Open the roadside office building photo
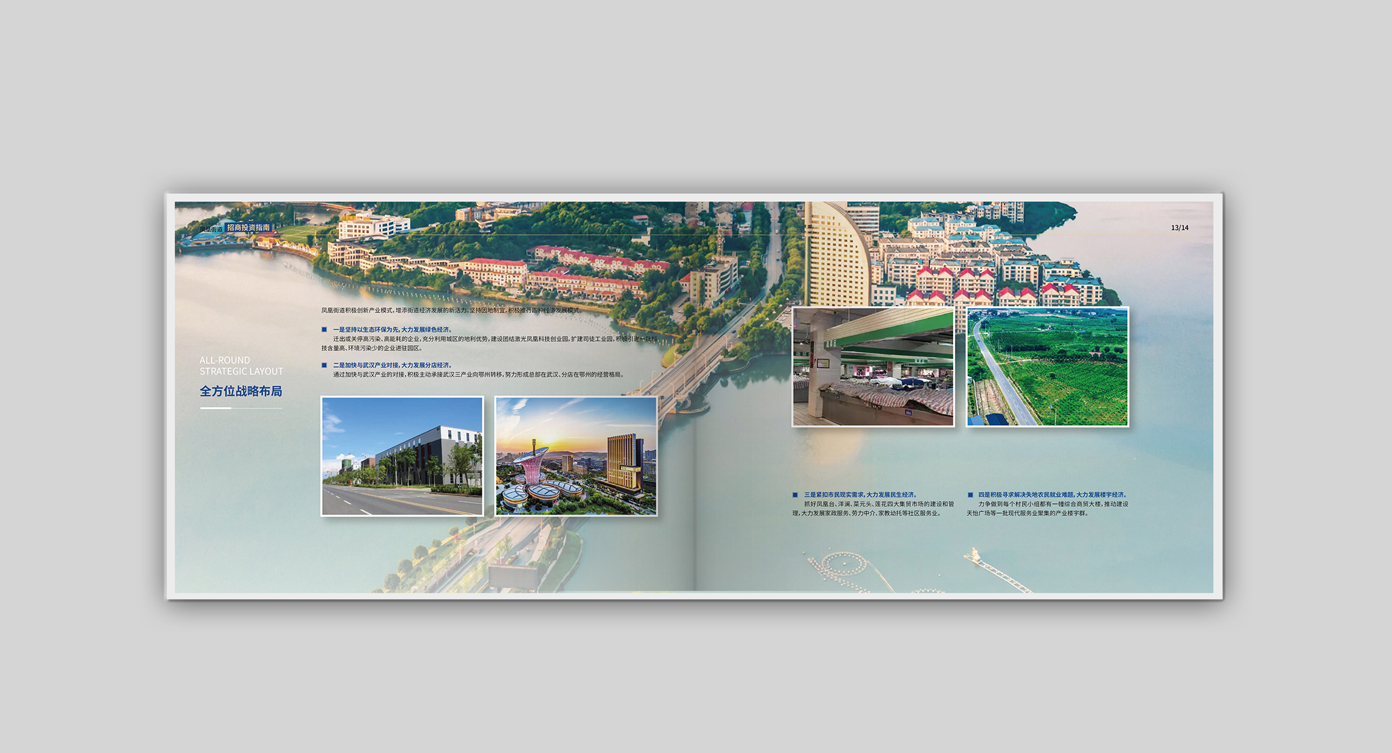Image resolution: width=1392 pixels, height=753 pixels. tap(402, 456)
